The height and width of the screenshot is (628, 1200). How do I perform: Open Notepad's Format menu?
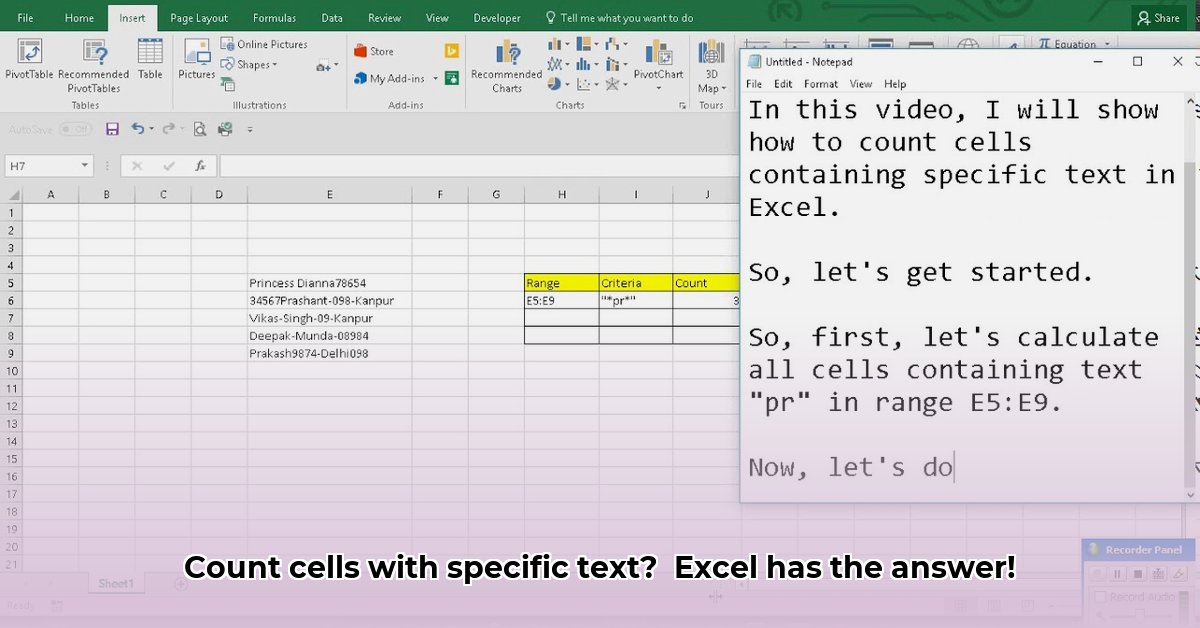coord(820,84)
